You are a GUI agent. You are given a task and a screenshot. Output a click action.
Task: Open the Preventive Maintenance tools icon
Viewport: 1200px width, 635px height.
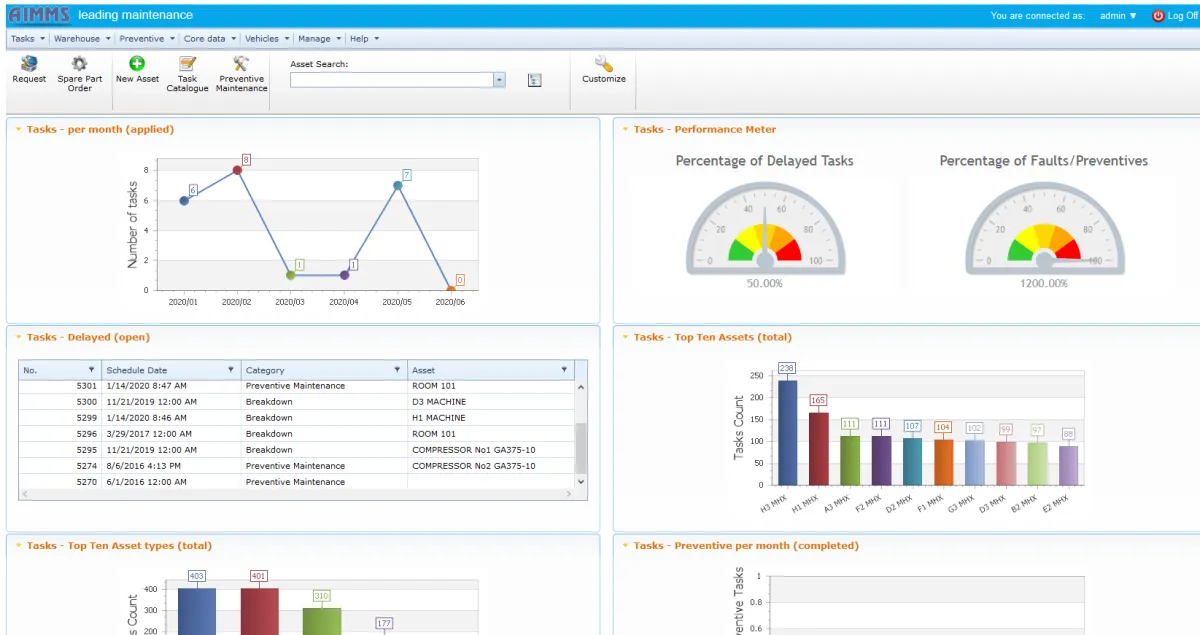point(241,63)
